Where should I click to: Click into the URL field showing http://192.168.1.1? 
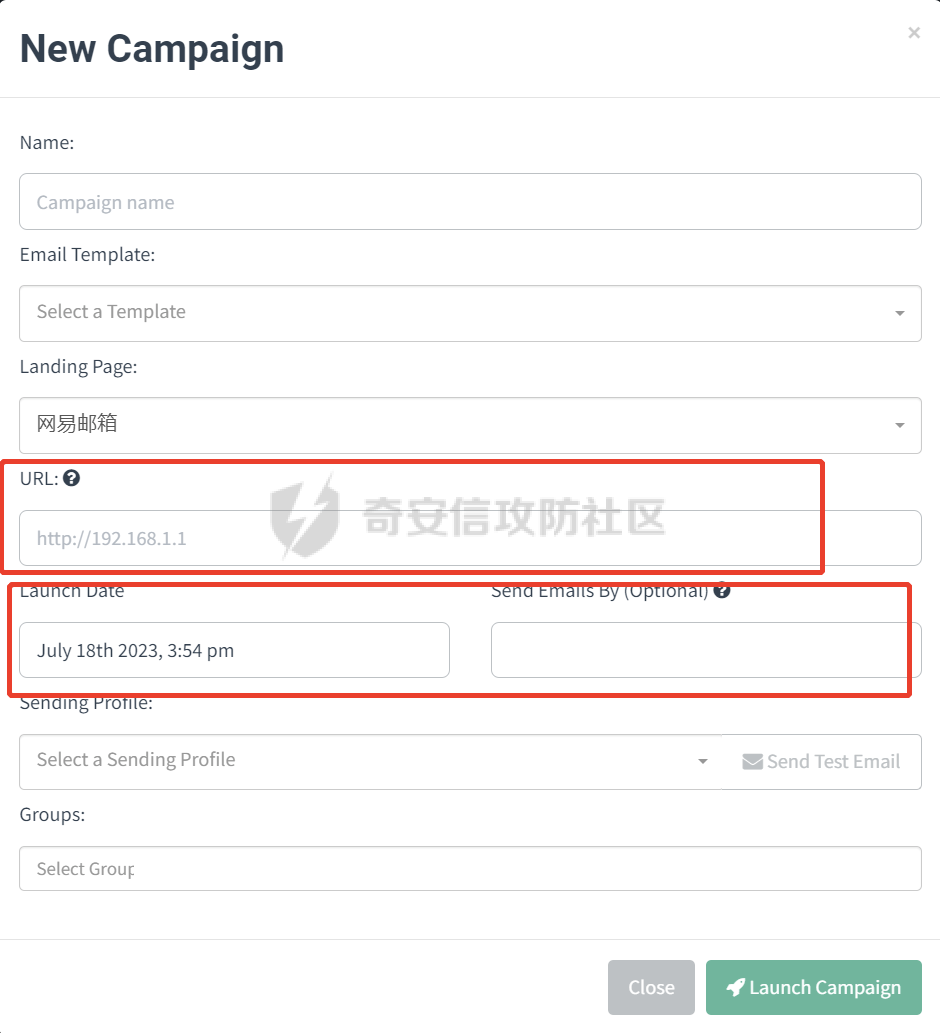(470, 538)
